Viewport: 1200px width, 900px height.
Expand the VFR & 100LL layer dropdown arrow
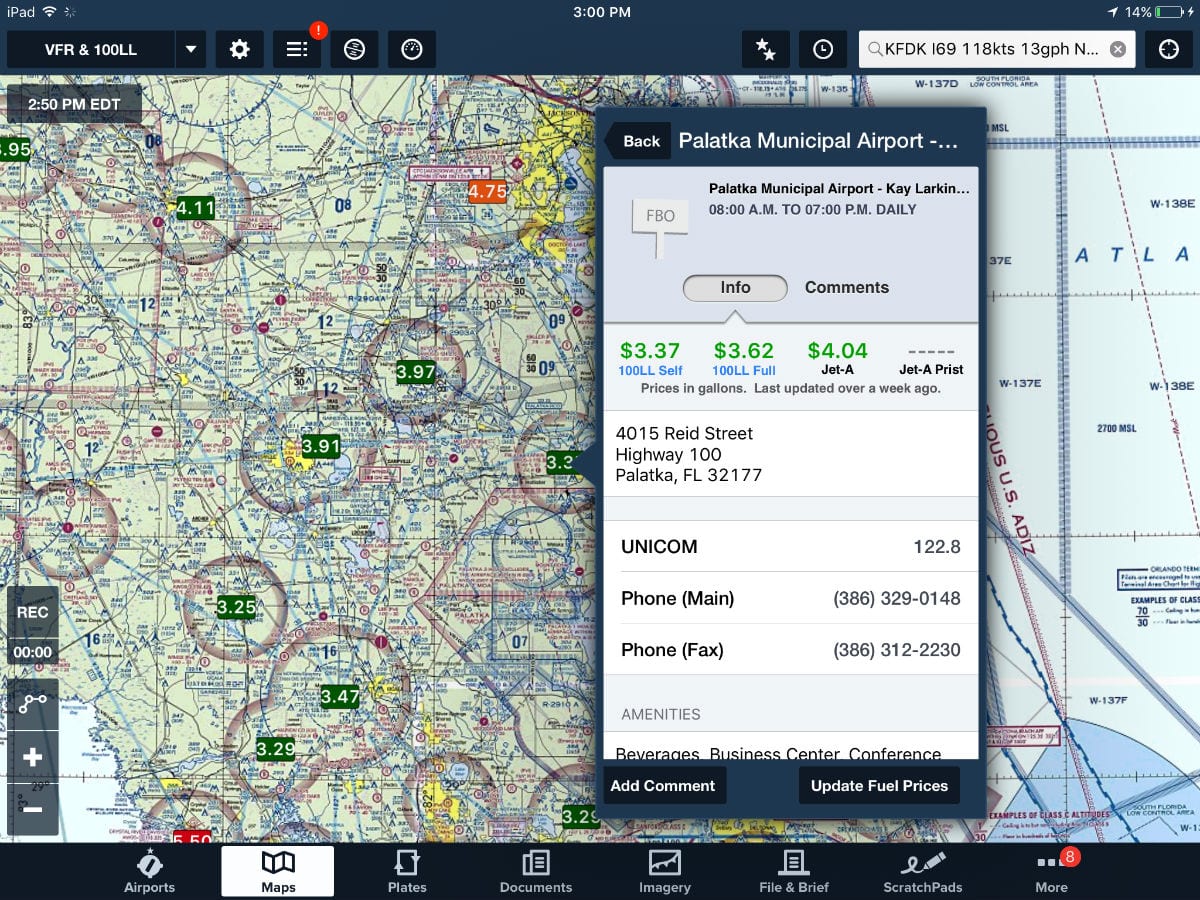click(191, 49)
